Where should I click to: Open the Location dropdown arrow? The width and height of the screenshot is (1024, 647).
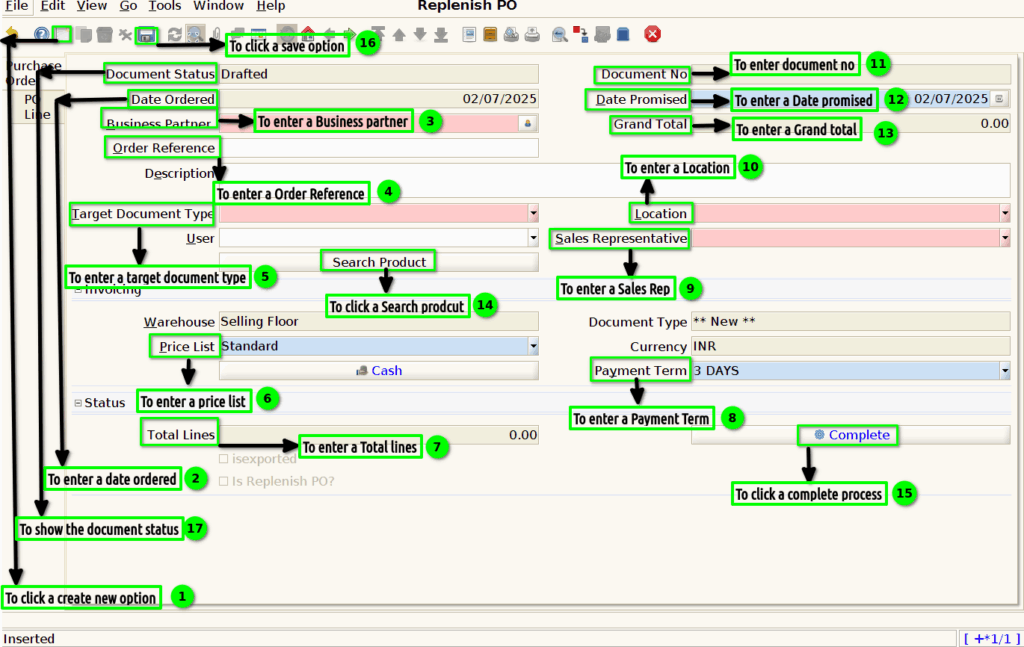pos(1005,213)
